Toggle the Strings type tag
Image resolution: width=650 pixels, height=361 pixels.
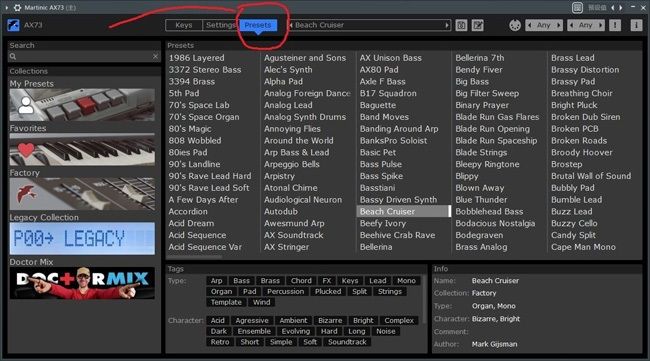click(390, 292)
